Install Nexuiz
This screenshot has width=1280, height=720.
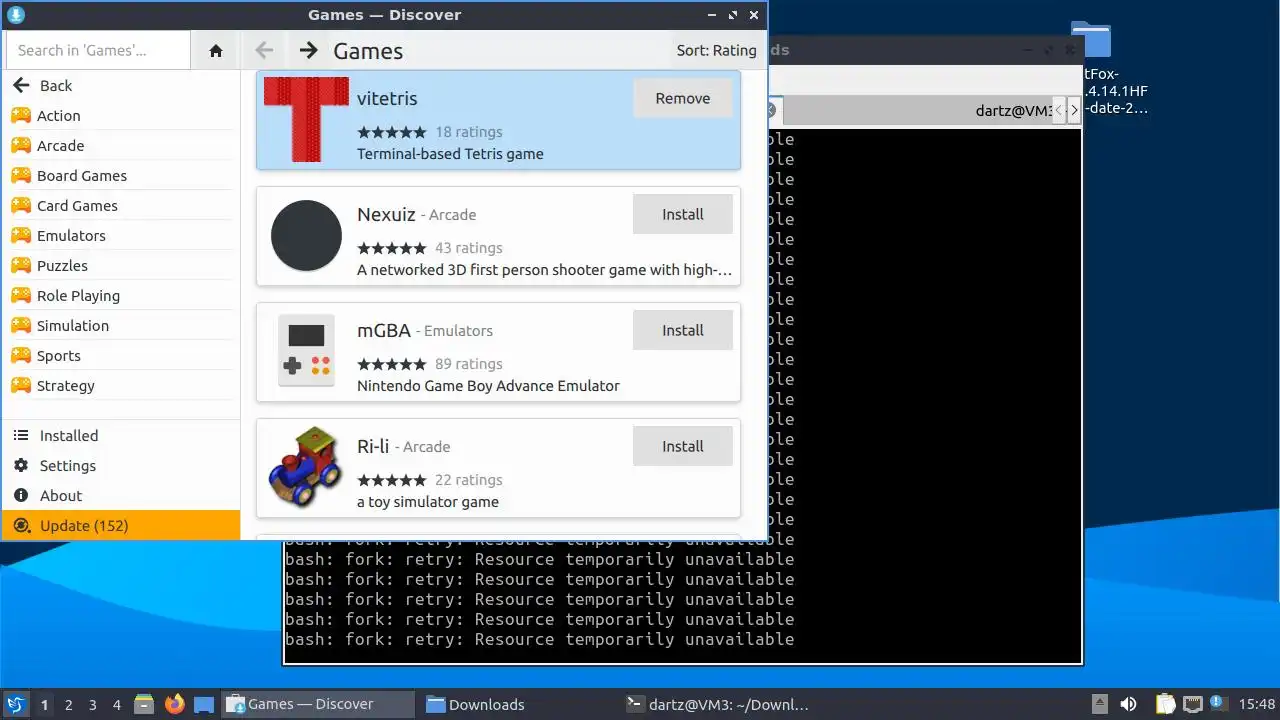click(x=683, y=214)
